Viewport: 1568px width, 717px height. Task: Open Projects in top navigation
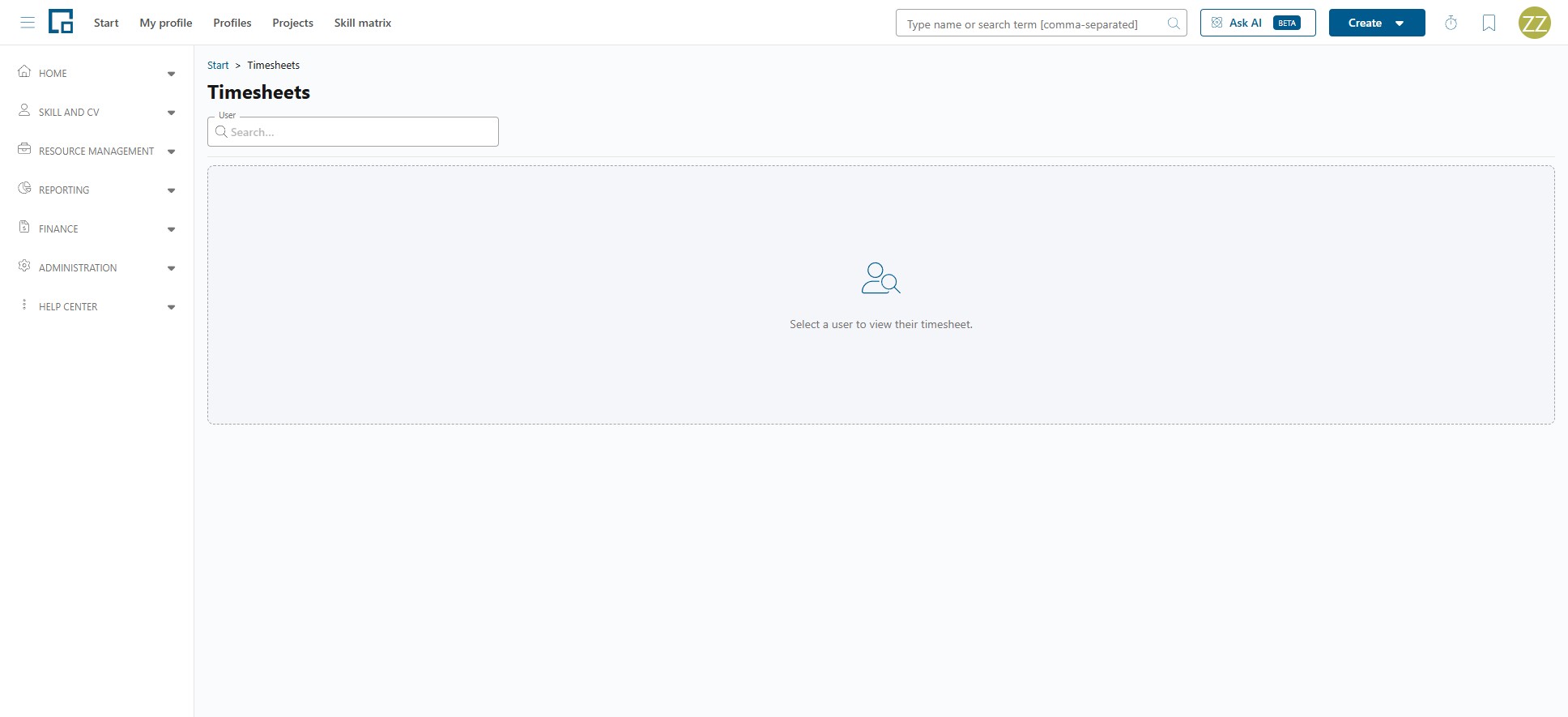click(292, 23)
